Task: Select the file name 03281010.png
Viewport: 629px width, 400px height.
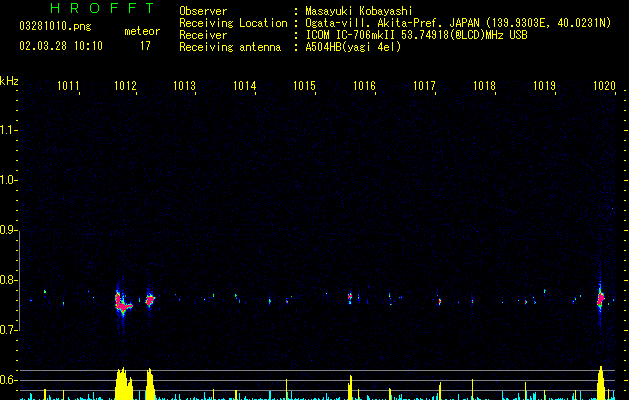Action: click(x=55, y=26)
